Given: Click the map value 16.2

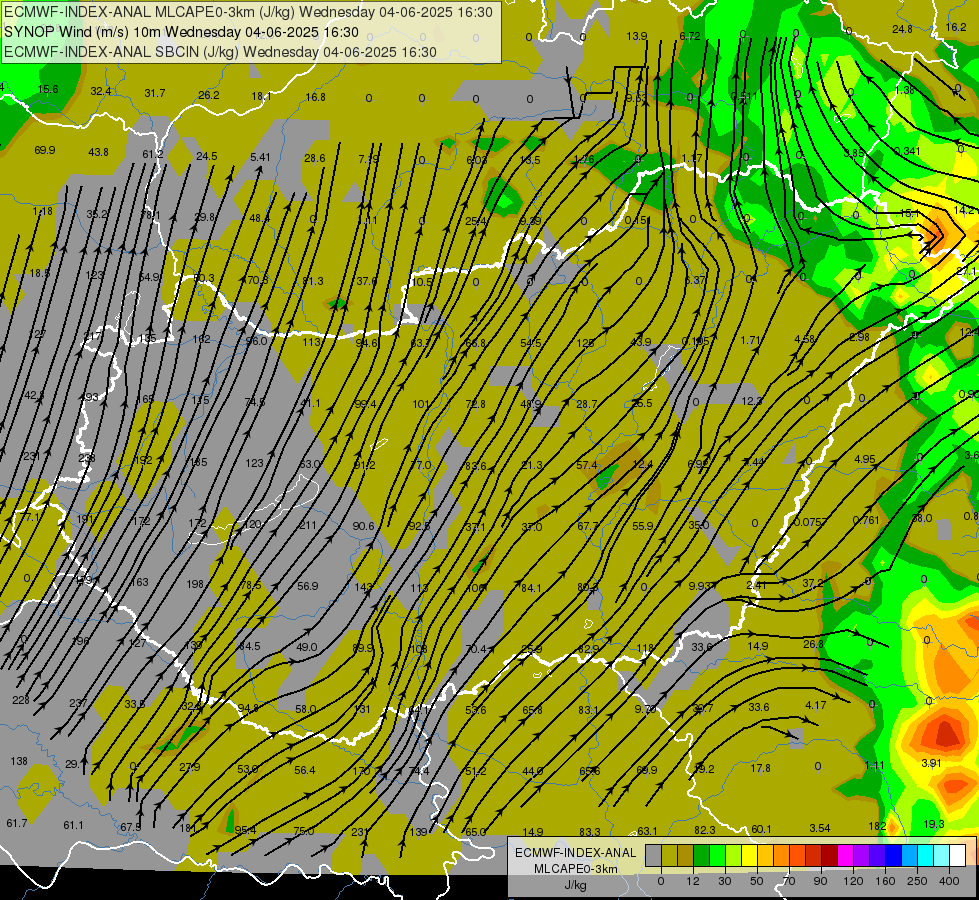Looking at the screenshot, I should coord(956,27).
